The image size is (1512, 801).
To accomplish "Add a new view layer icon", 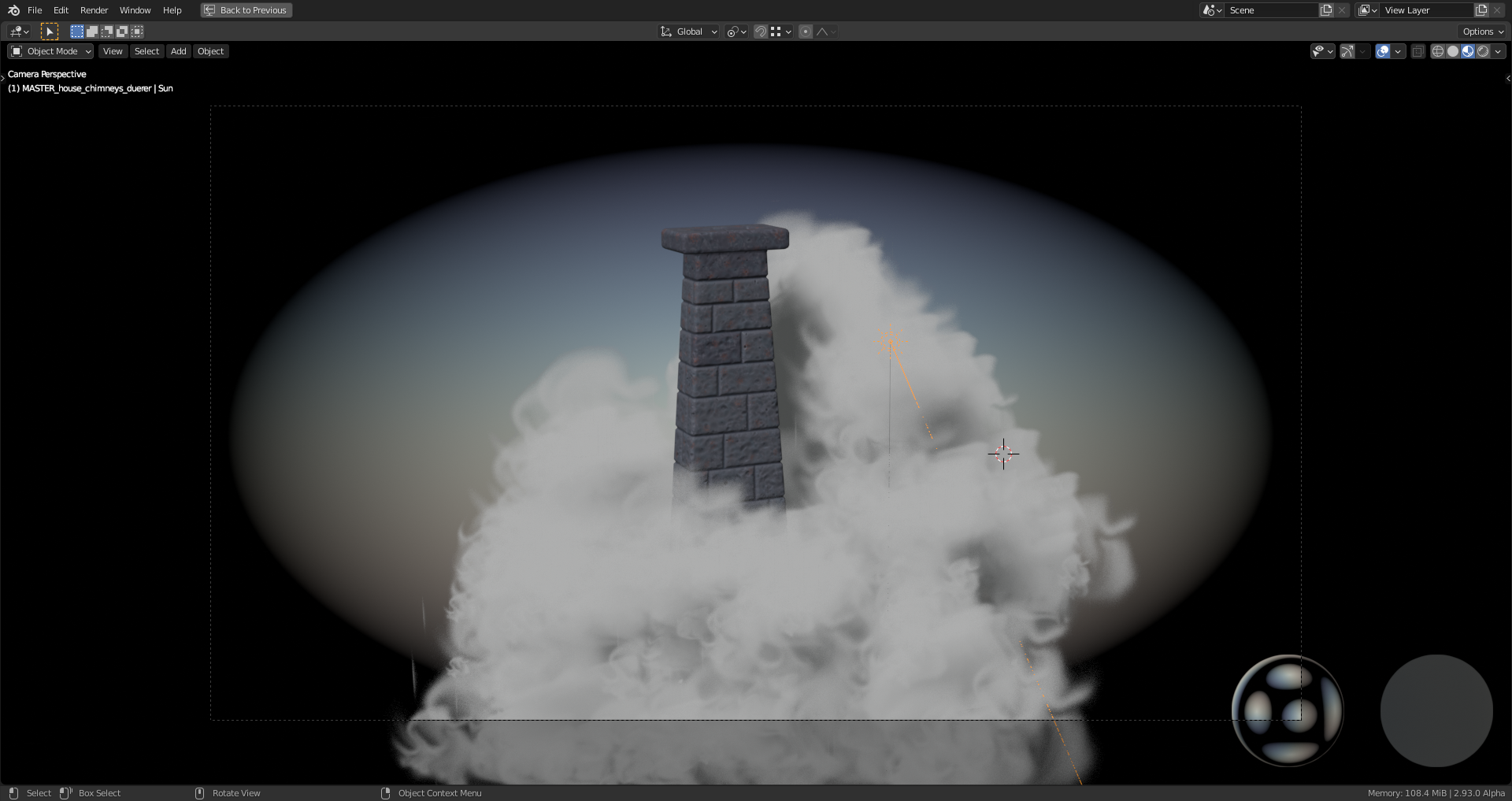I will [x=1481, y=10].
